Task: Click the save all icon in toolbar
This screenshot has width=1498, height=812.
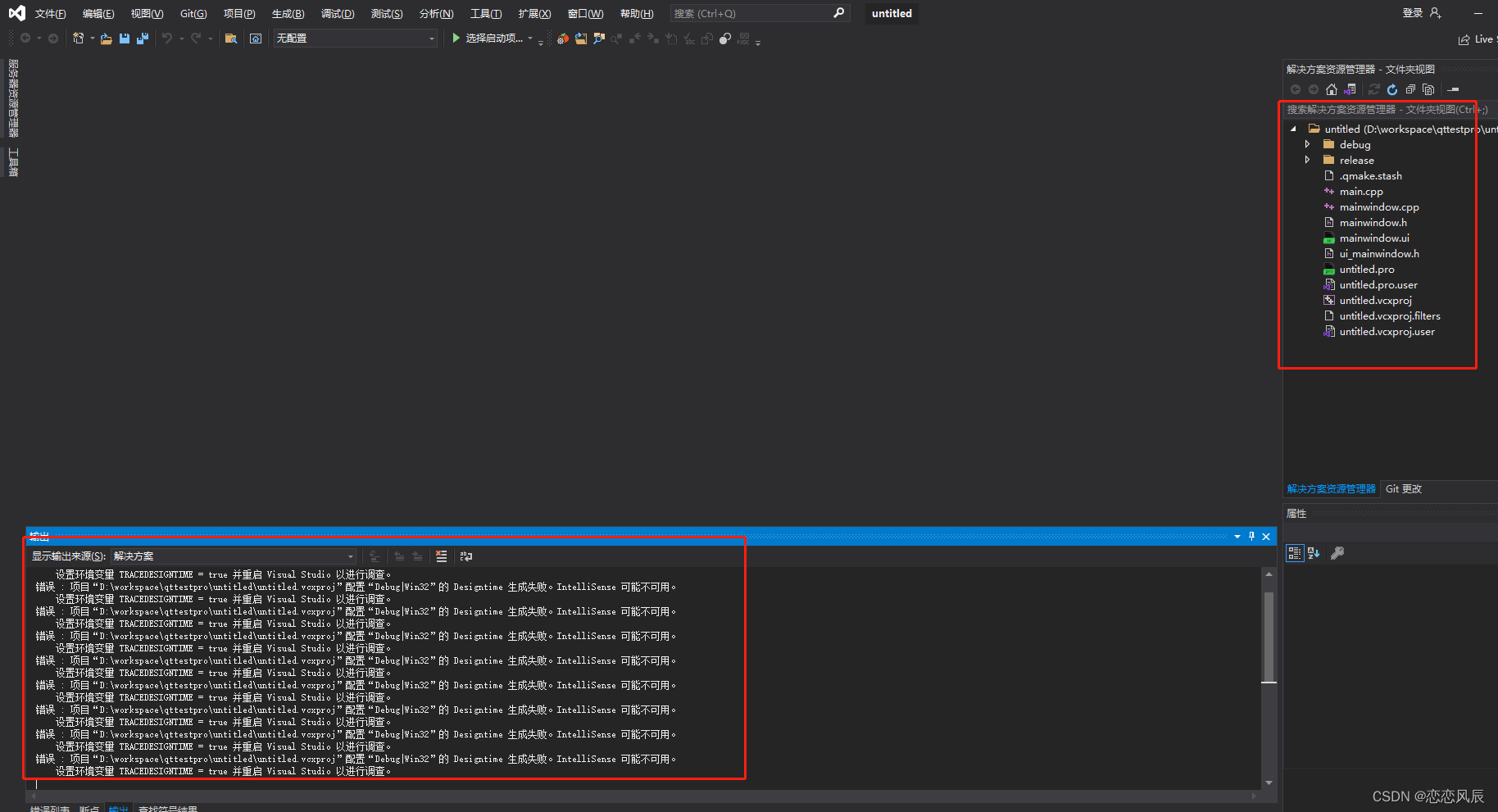Action: pos(143,39)
